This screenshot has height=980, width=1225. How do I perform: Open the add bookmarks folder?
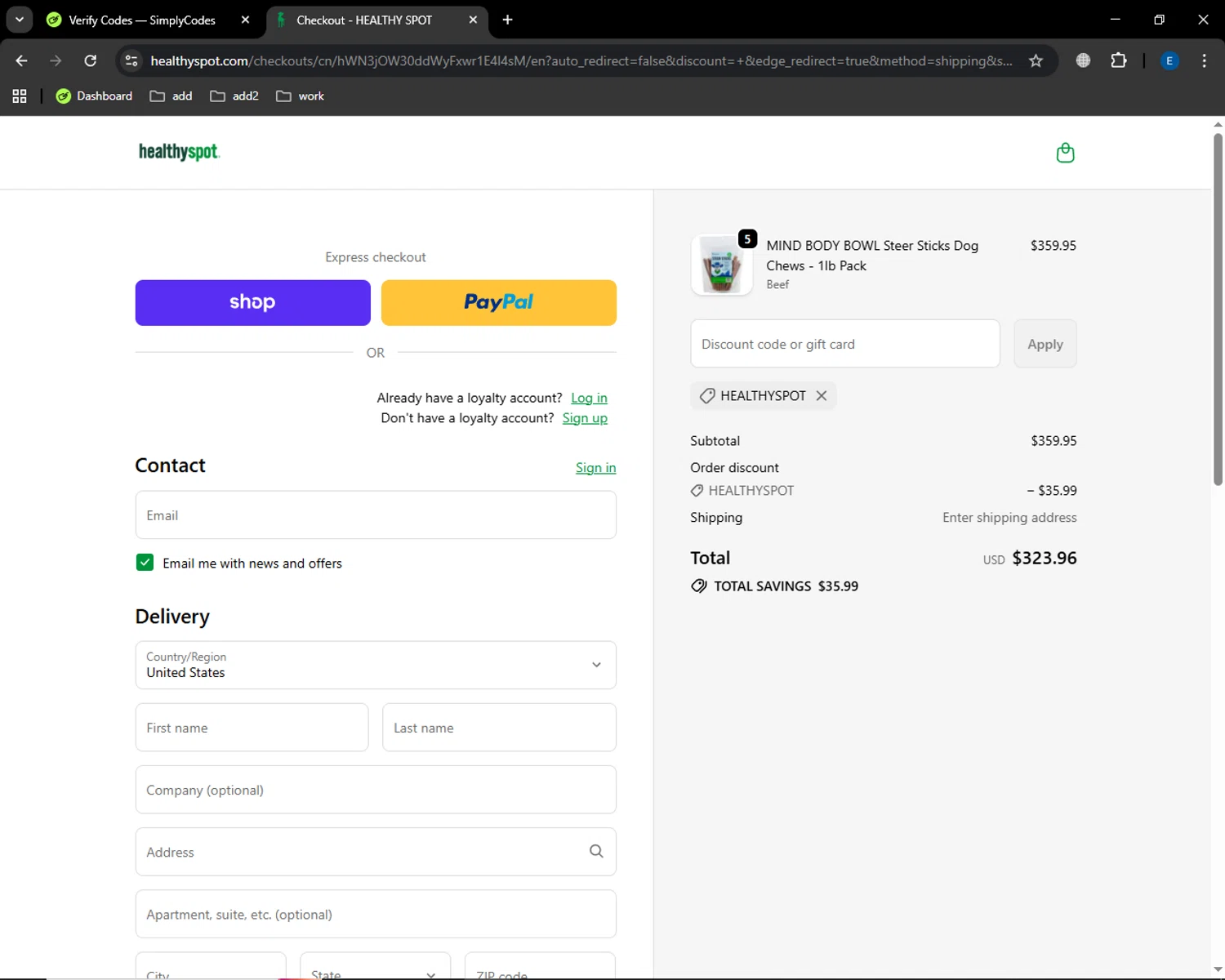[171, 96]
